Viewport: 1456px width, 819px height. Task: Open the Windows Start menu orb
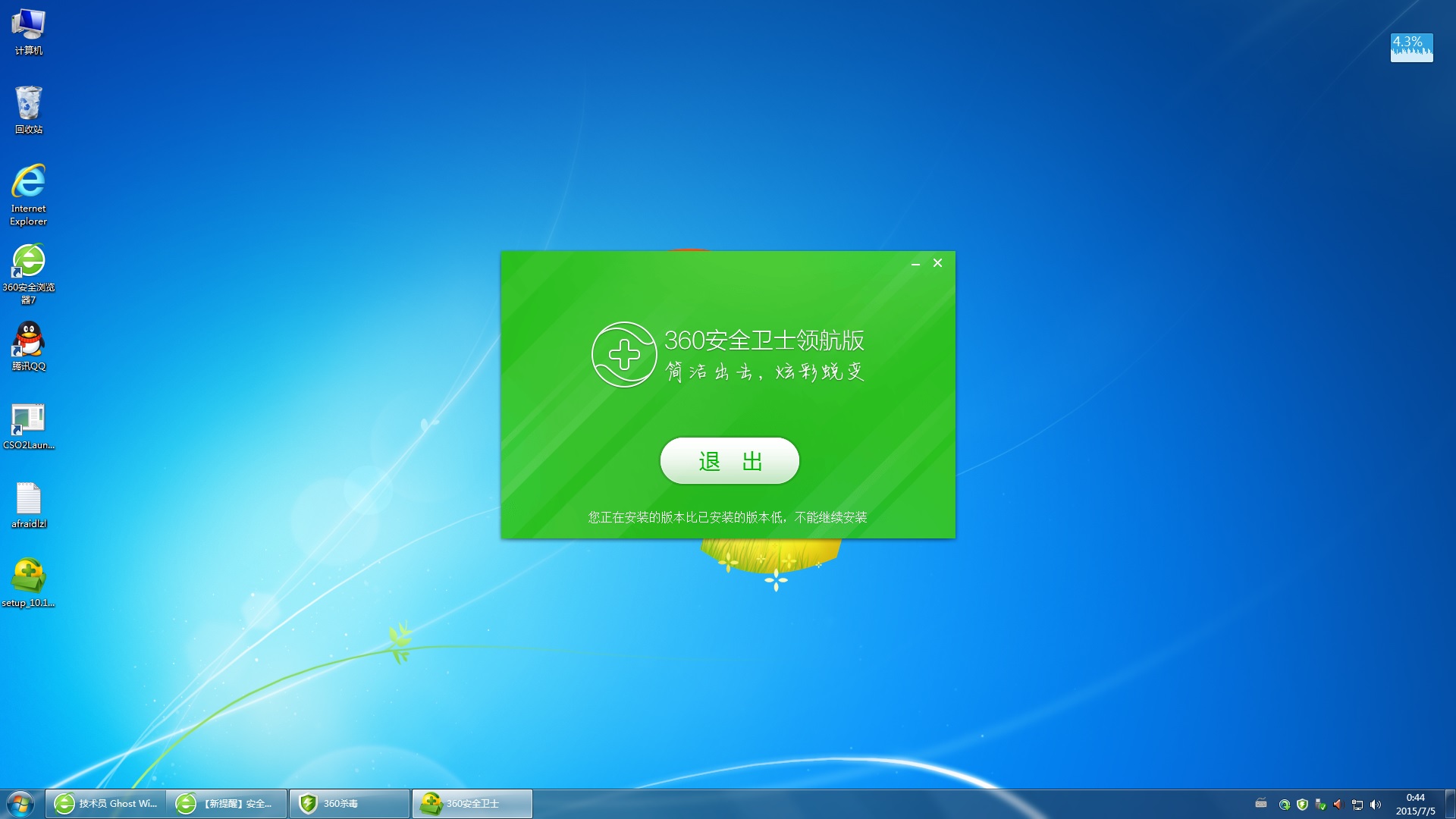[20, 803]
